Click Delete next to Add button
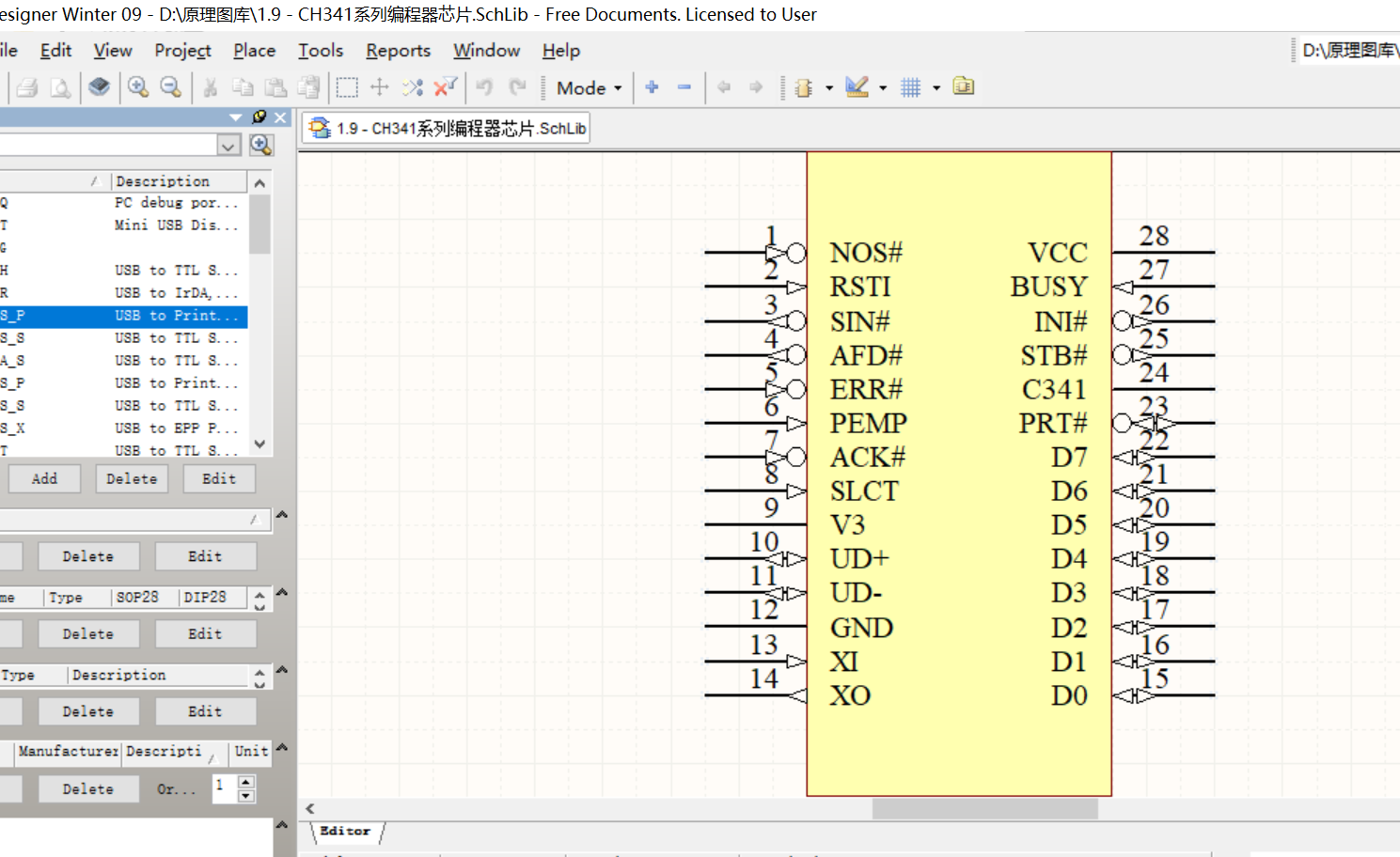This screenshot has height=857, width=1400. click(132, 479)
